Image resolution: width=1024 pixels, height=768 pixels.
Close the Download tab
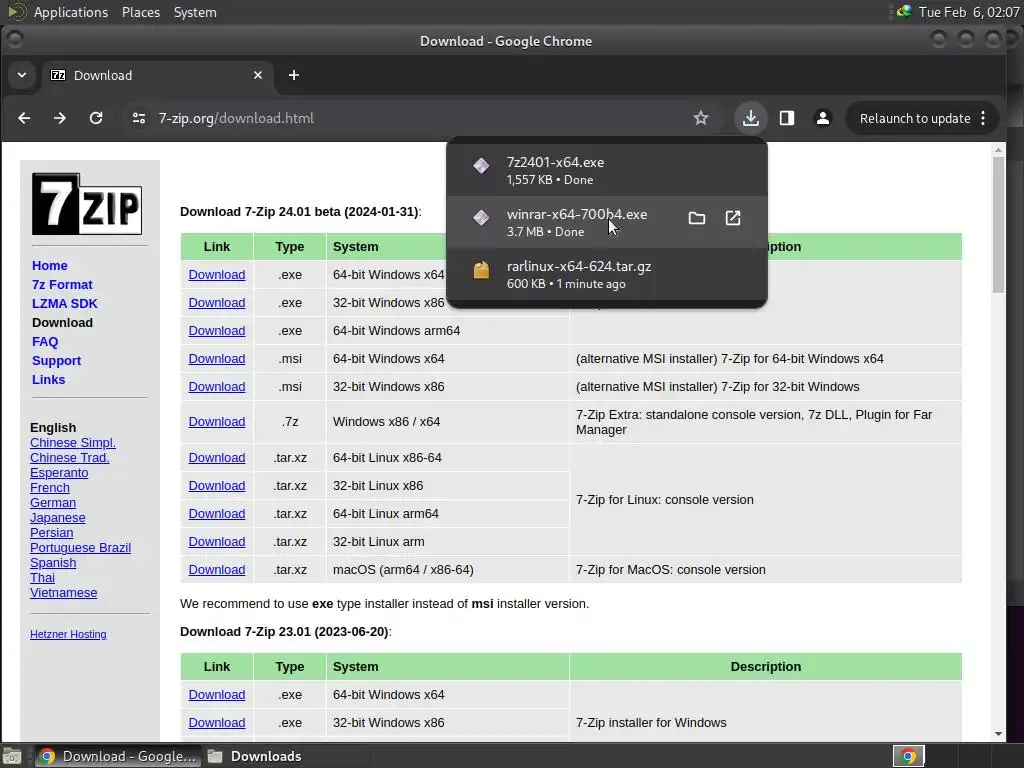258,75
